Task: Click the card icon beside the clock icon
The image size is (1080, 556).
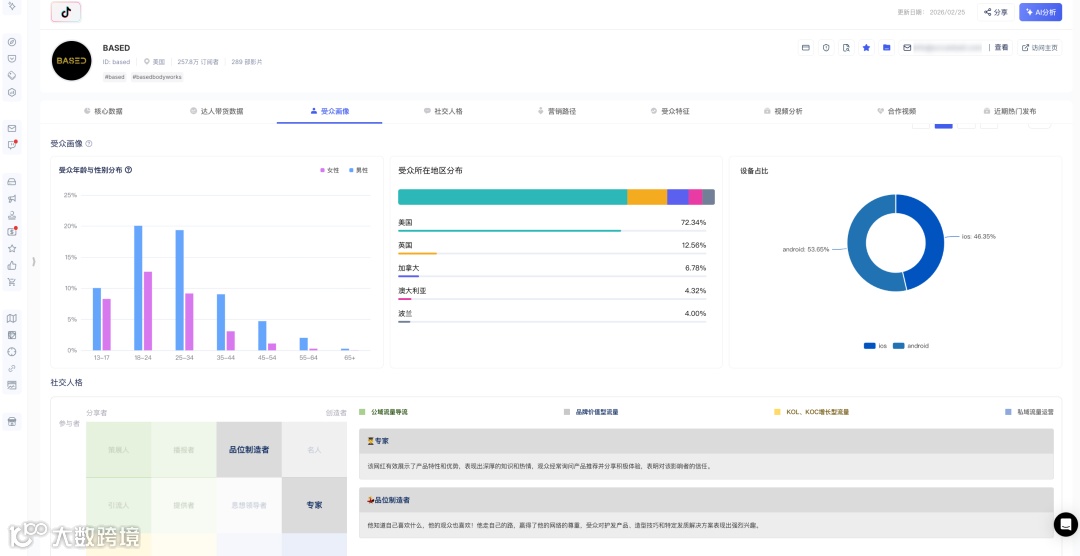Action: coord(805,48)
